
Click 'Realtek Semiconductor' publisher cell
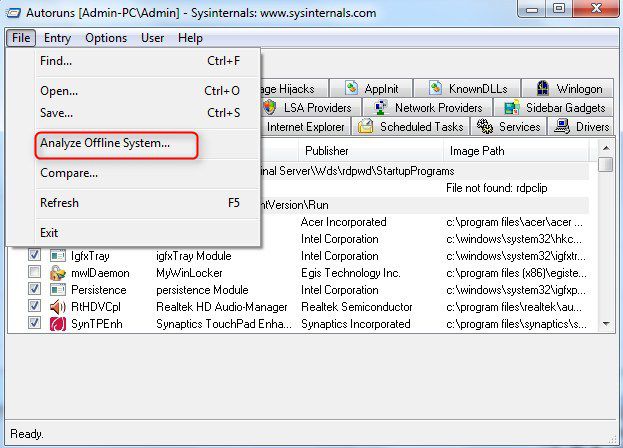tap(356, 307)
